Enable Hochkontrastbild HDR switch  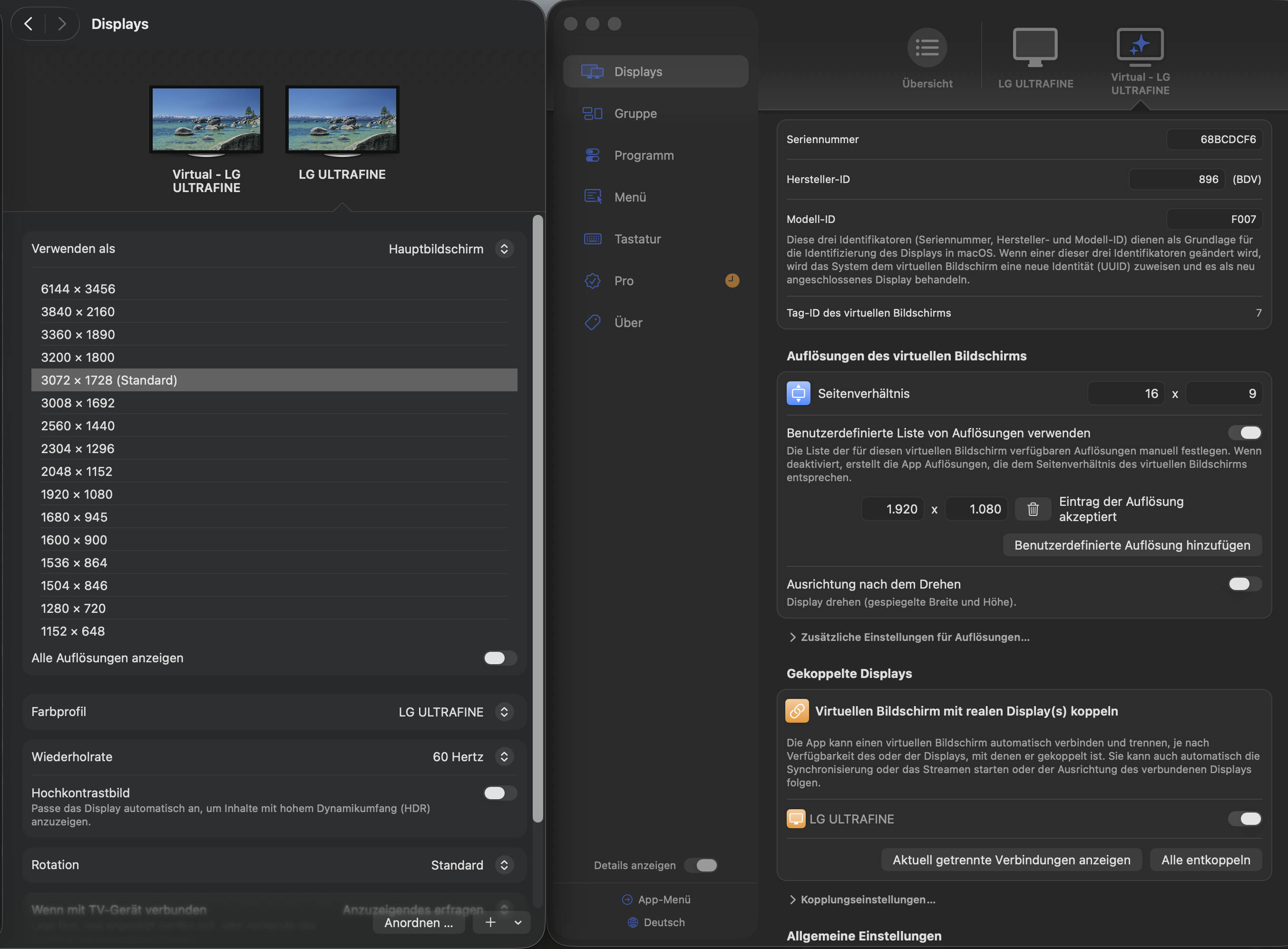tap(499, 793)
